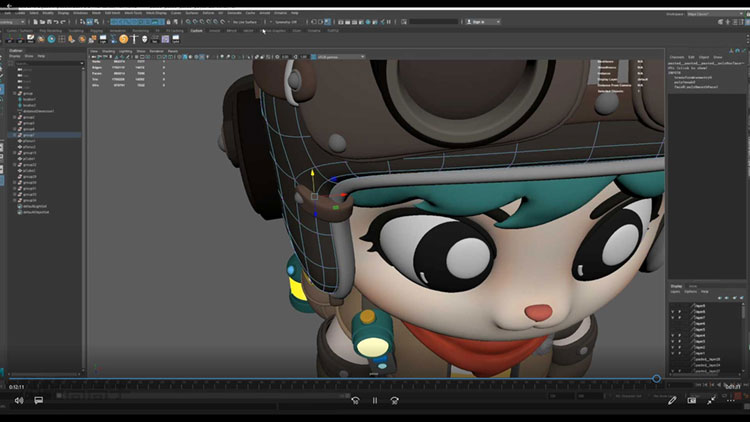The height and width of the screenshot is (422, 750).
Task: Pause the video playback
Action: [x=375, y=400]
